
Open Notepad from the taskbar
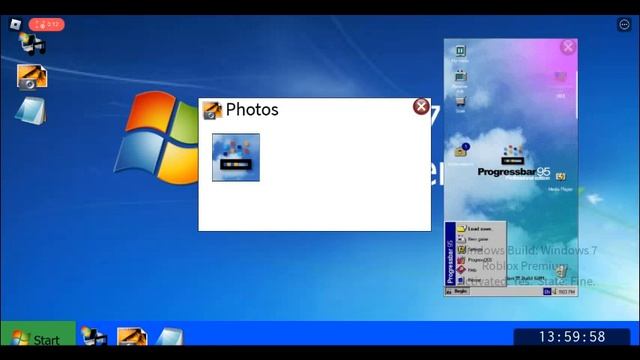point(170,336)
